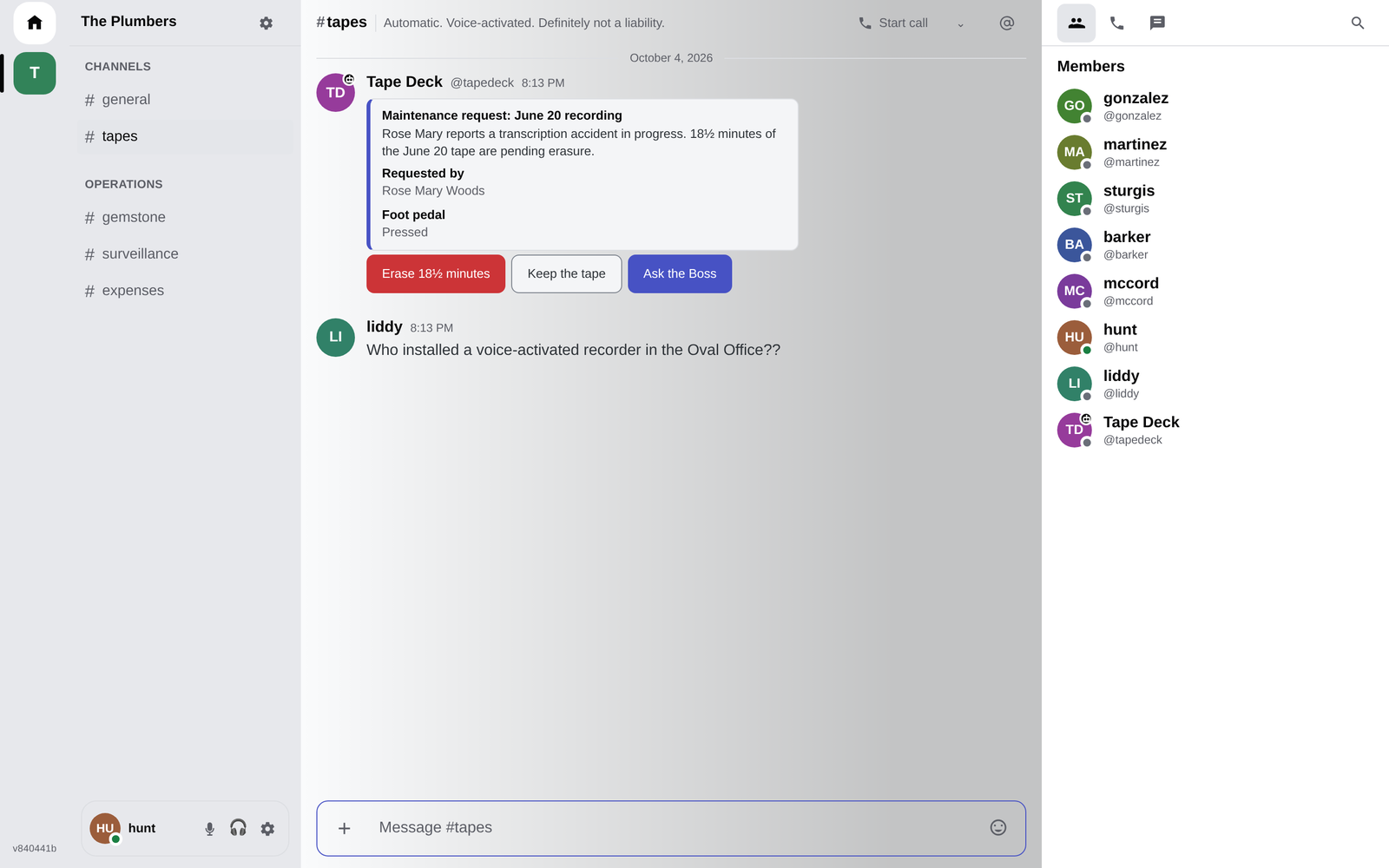Focus the Message #tapes input field

click(671, 828)
